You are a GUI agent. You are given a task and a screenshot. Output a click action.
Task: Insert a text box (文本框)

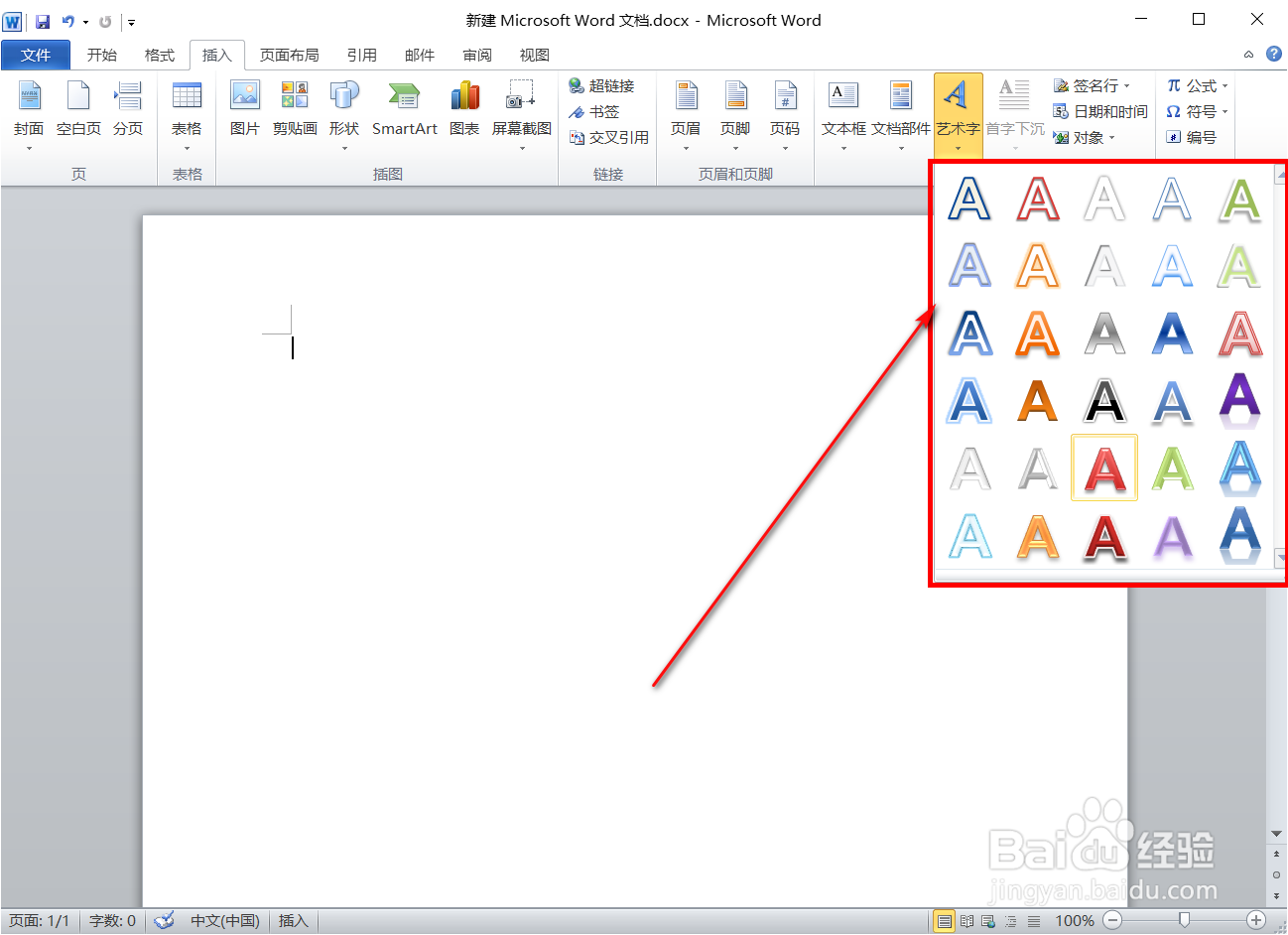click(843, 114)
